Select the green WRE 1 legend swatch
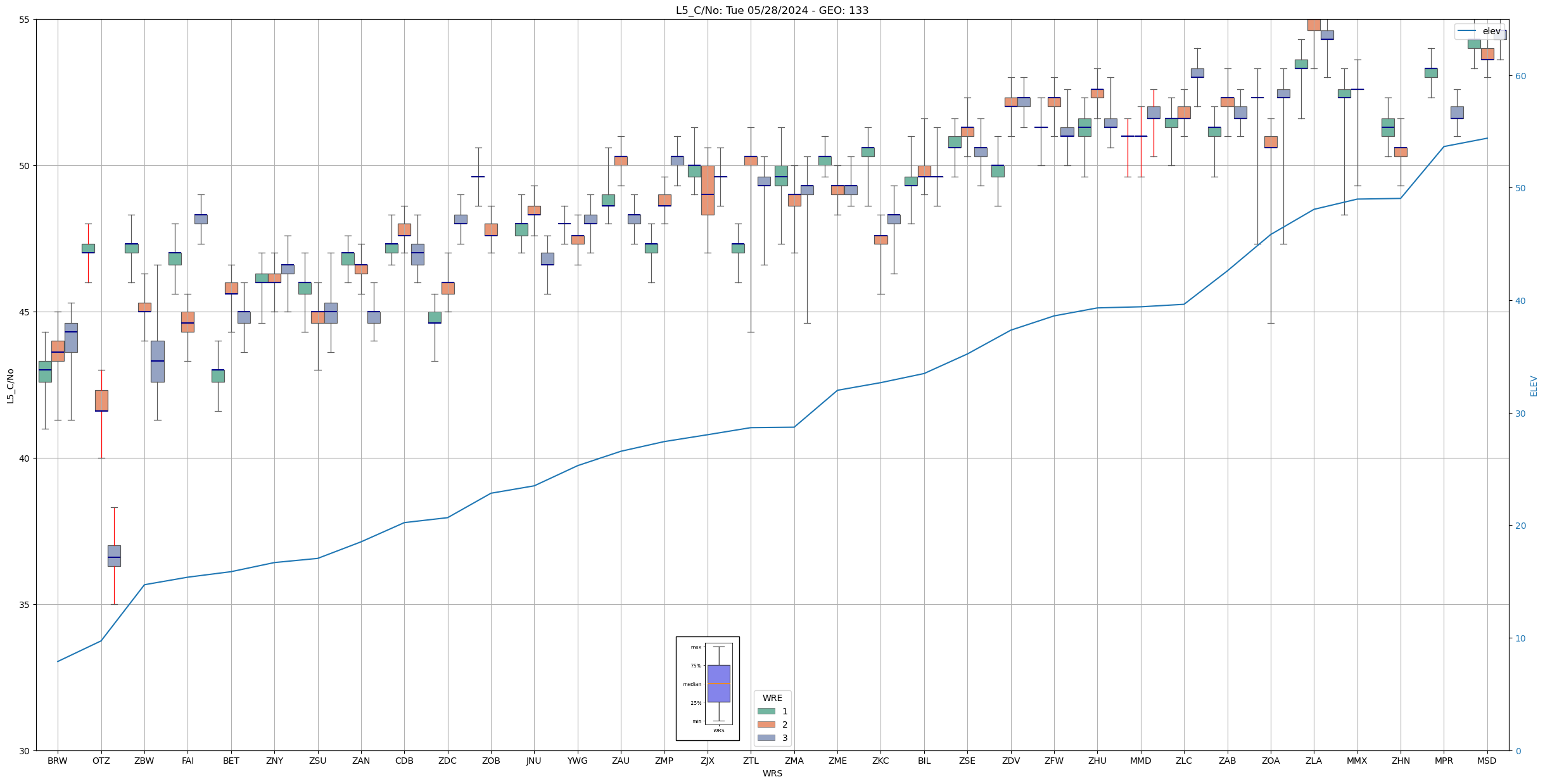 pyautogui.click(x=766, y=711)
